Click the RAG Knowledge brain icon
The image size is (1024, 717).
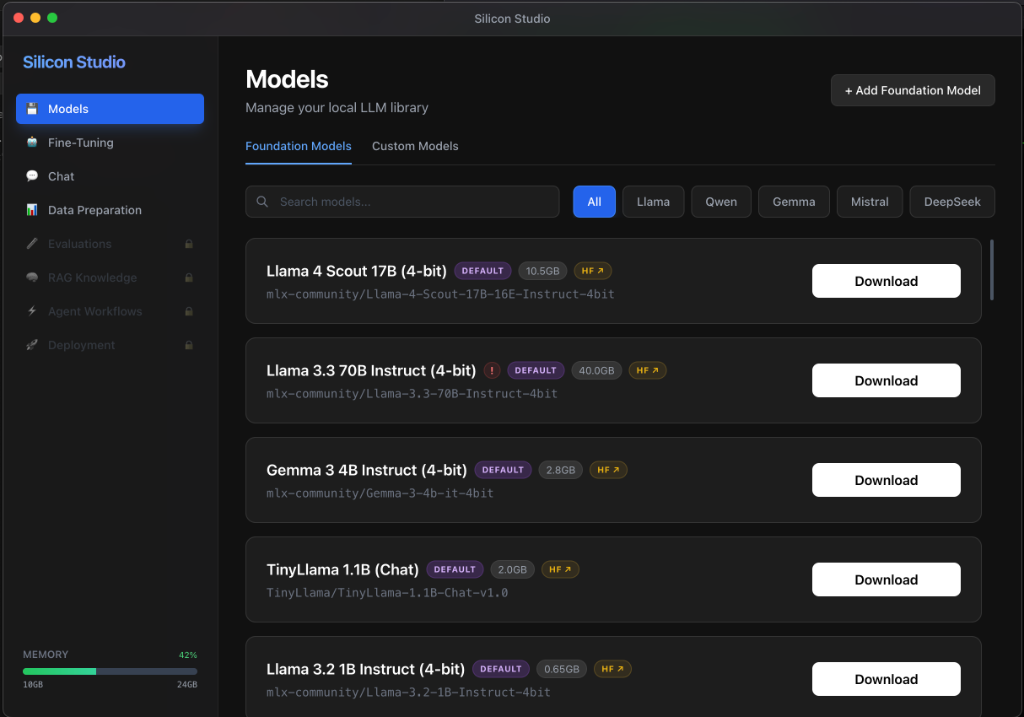(x=31, y=278)
